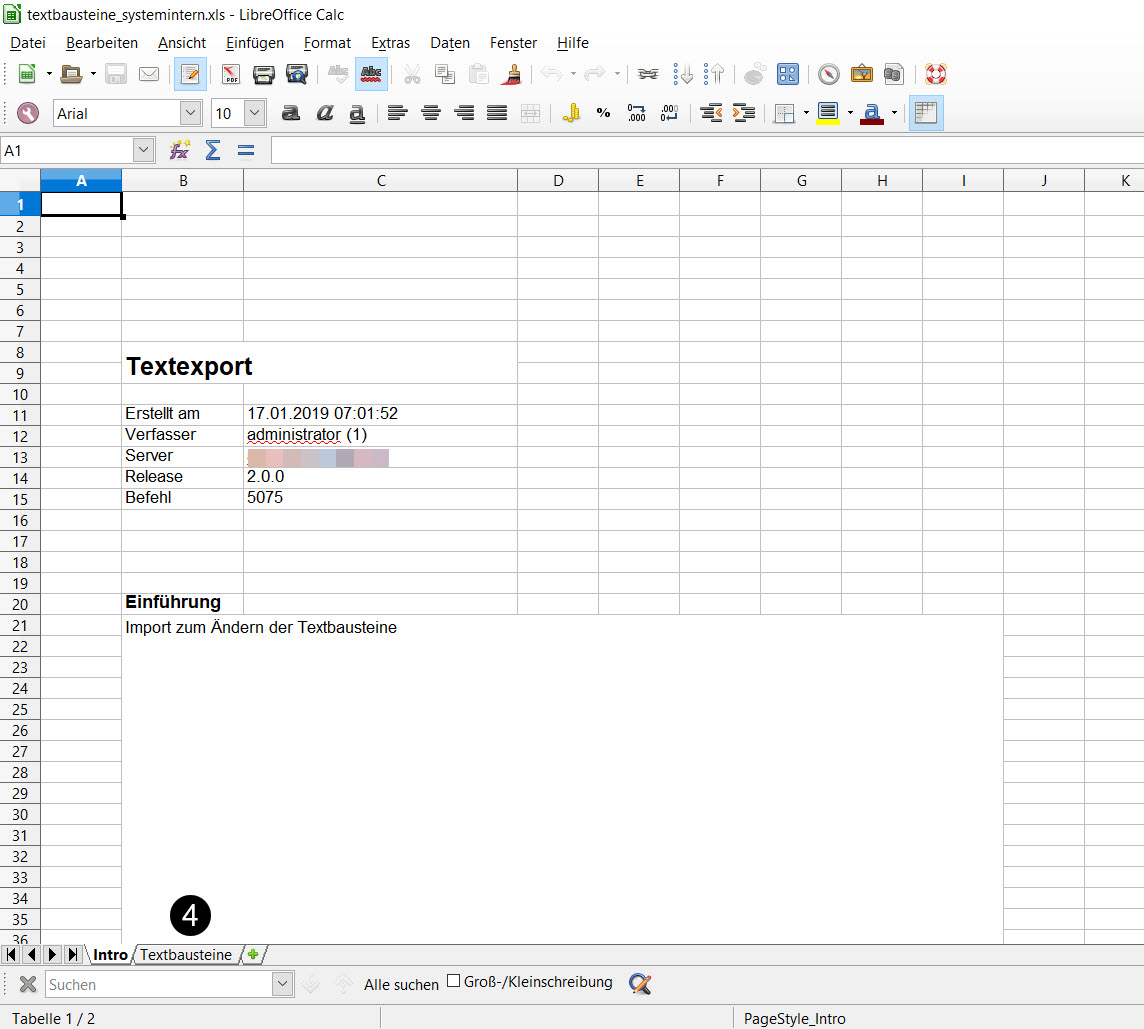Image resolution: width=1144 pixels, height=1029 pixels.
Task: Toggle automatic spell checking
Action: pos(371,74)
